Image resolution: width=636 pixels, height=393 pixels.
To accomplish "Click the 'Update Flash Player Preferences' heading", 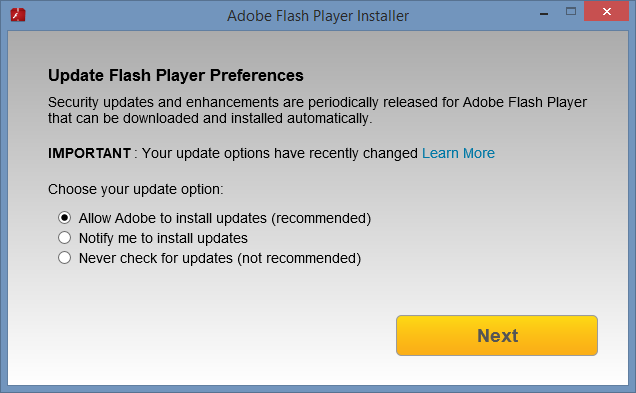I will coord(176,75).
